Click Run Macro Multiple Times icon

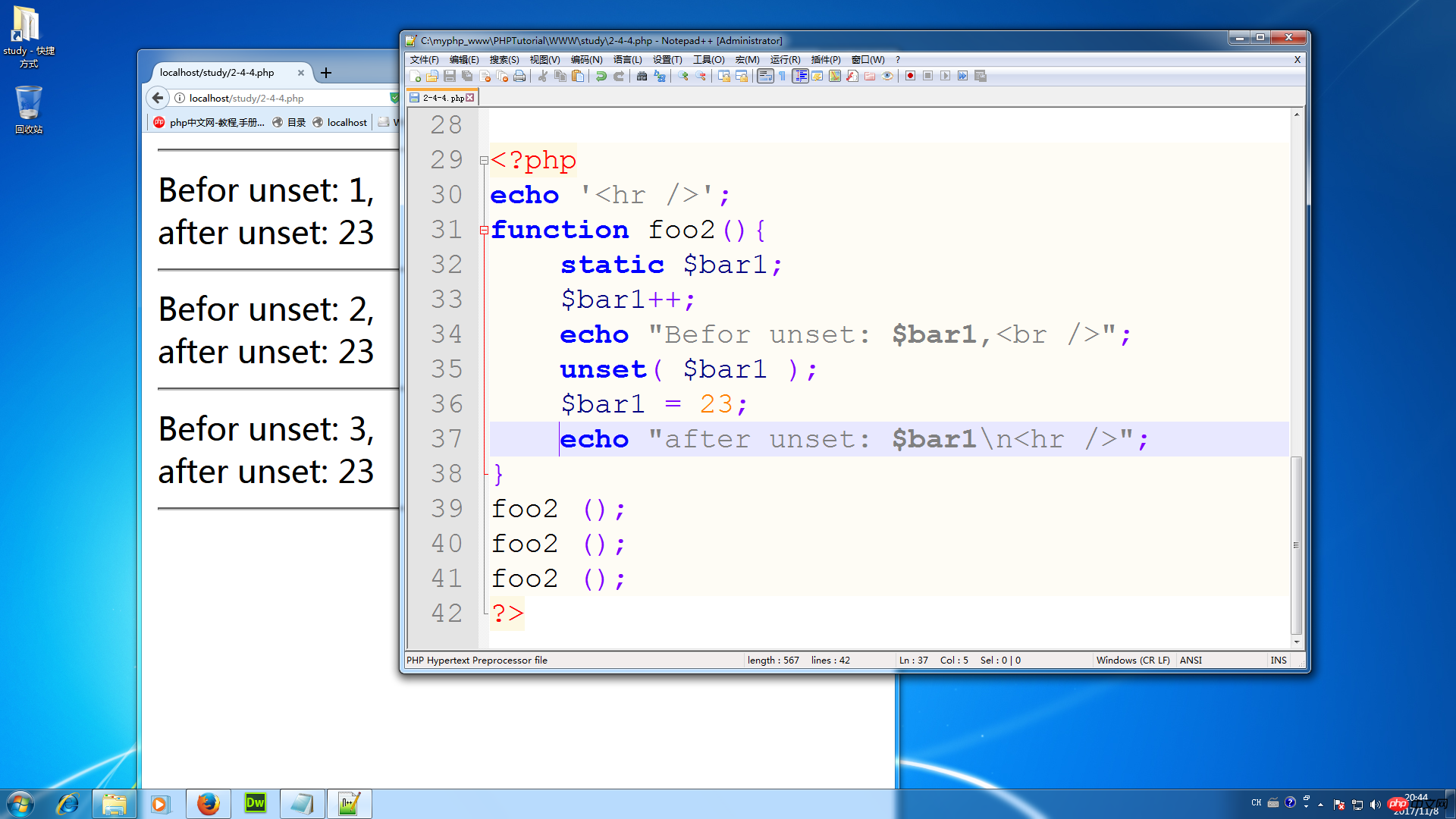coord(962,76)
